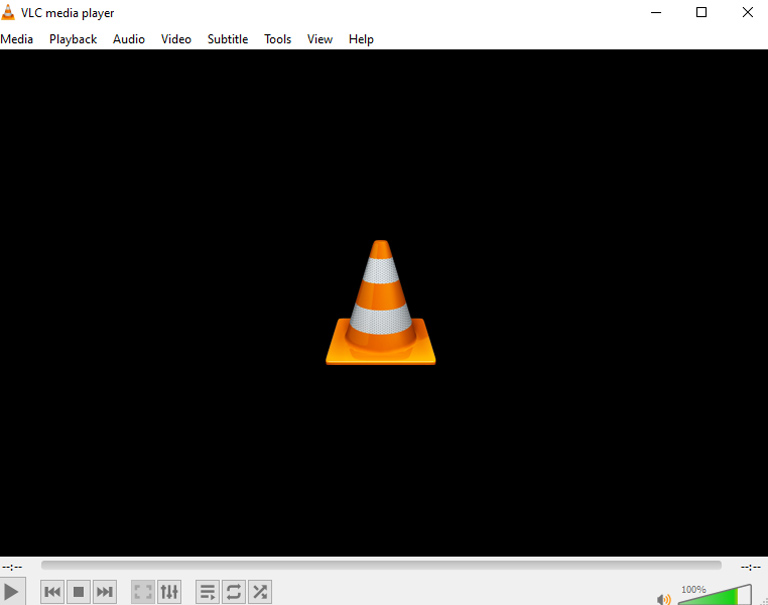Stop playback with the square button
768x605 pixels.
[x=78, y=592]
